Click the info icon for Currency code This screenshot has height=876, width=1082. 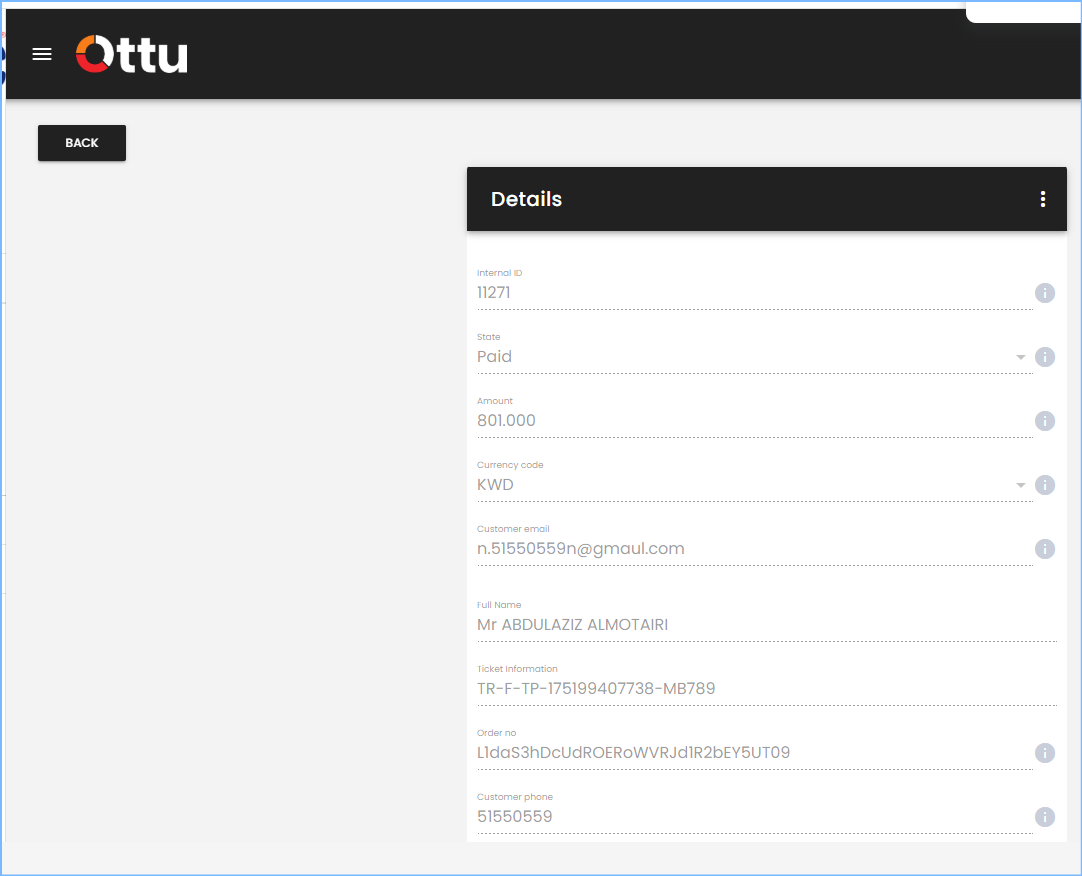1045,485
